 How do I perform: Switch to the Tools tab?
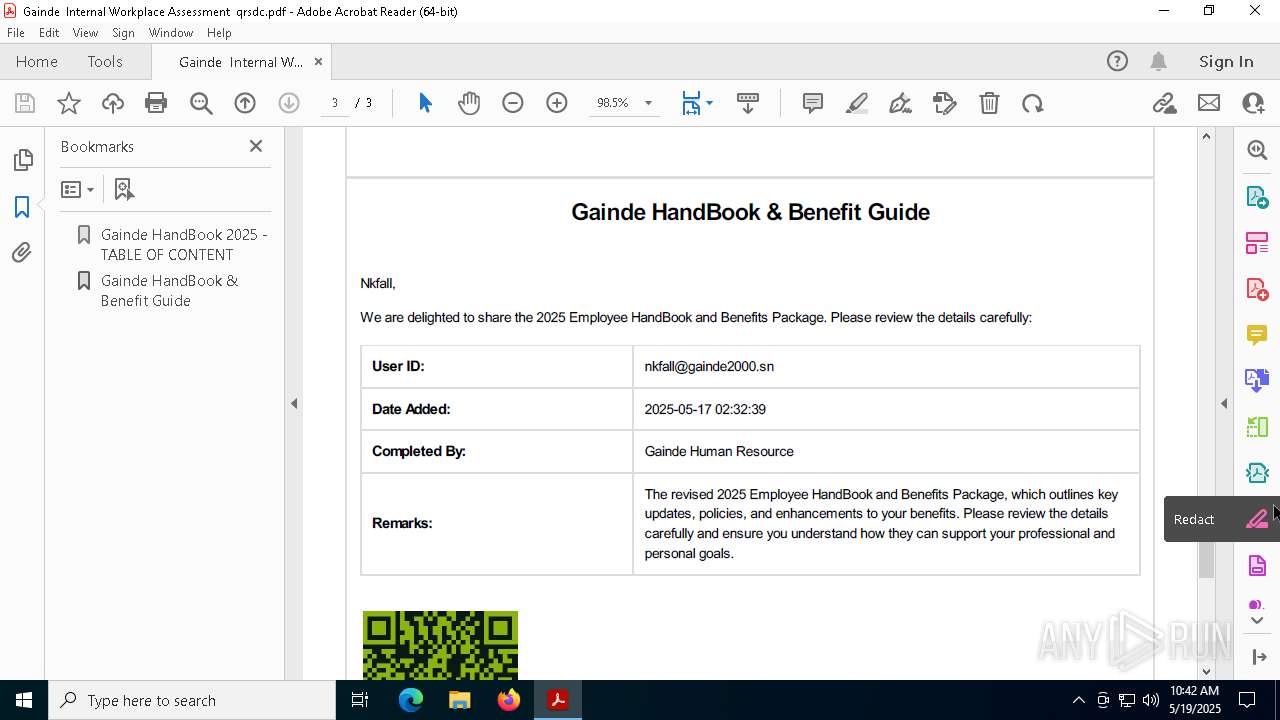coord(105,62)
